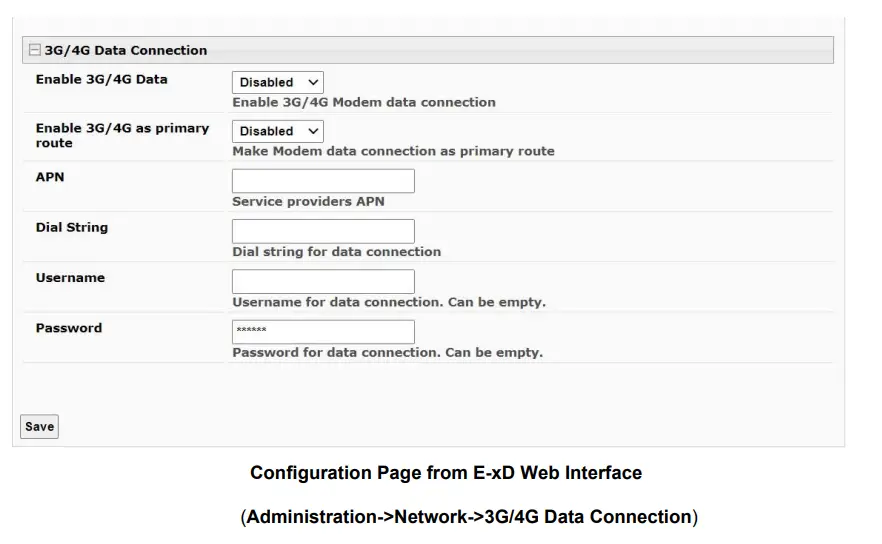The image size is (882, 544).
Task: Click the 3G/4G Data Connection header title
Action: tap(126, 50)
